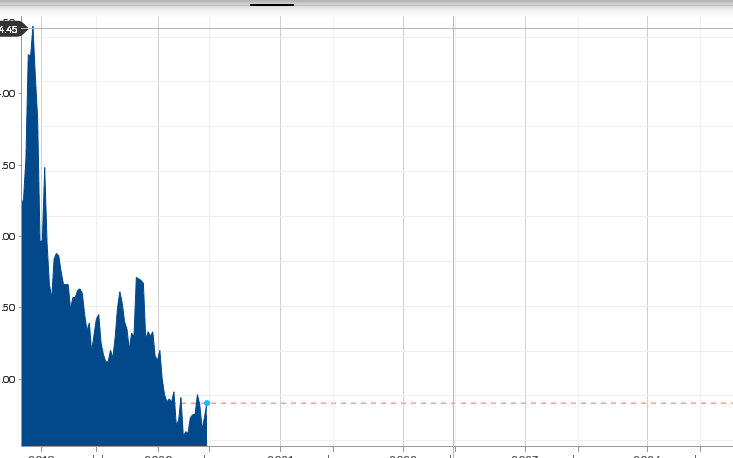The image size is (733, 458).
Task: Click the lowest .00 y-axis label
Action: pos(8,380)
